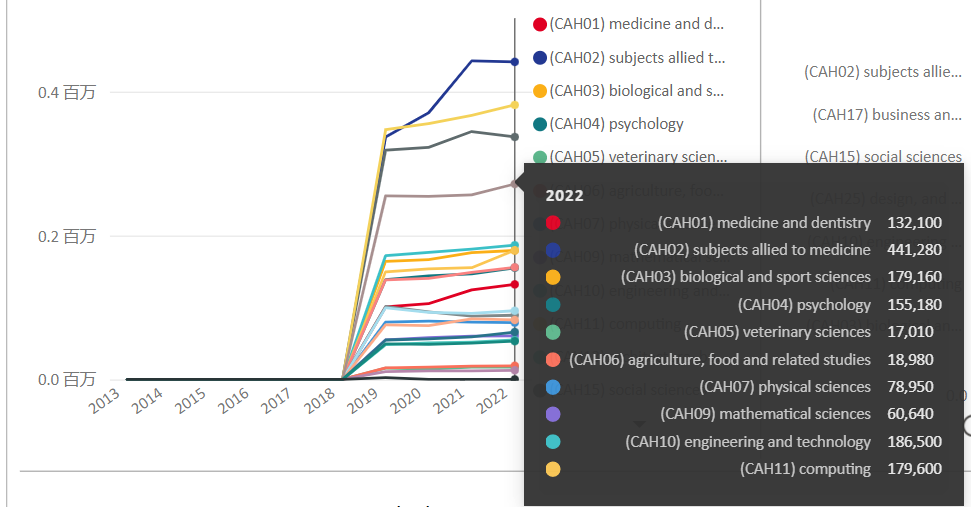Toggle the '(CAH01) medicine and d...' legend label

[636, 24]
